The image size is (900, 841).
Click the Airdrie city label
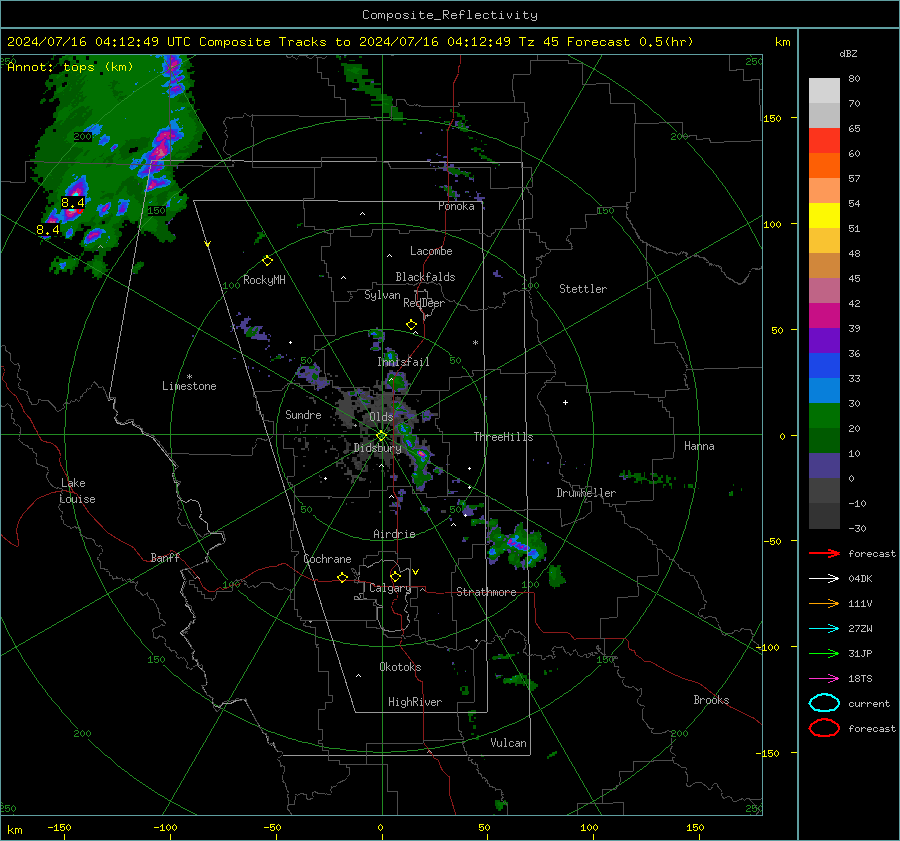394,534
